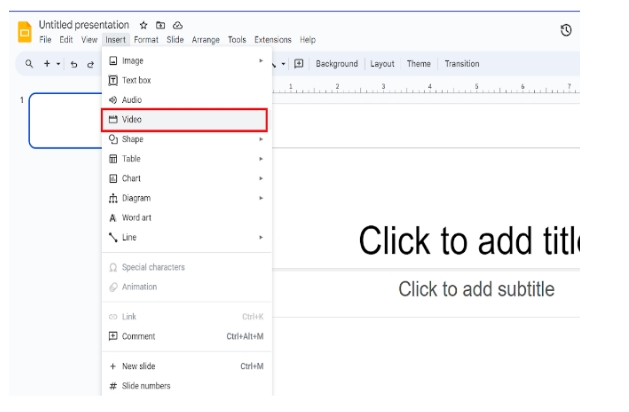Insert Word art
629x412 pixels.
[x=187, y=218]
